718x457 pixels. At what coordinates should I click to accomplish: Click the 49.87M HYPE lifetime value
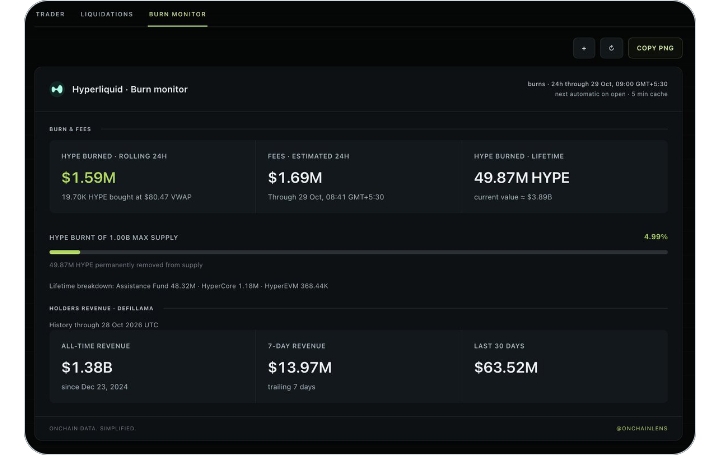point(522,178)
